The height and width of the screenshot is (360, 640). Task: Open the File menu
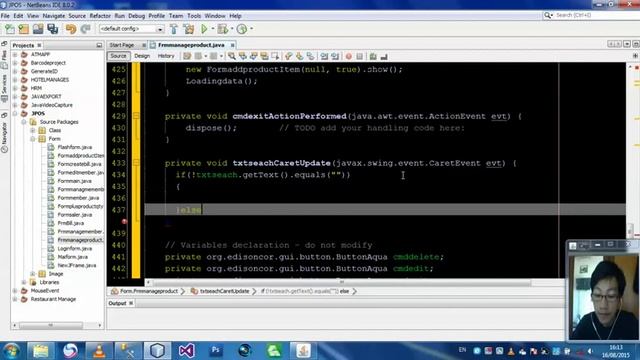pyautogui.click(x=5, y=16)
